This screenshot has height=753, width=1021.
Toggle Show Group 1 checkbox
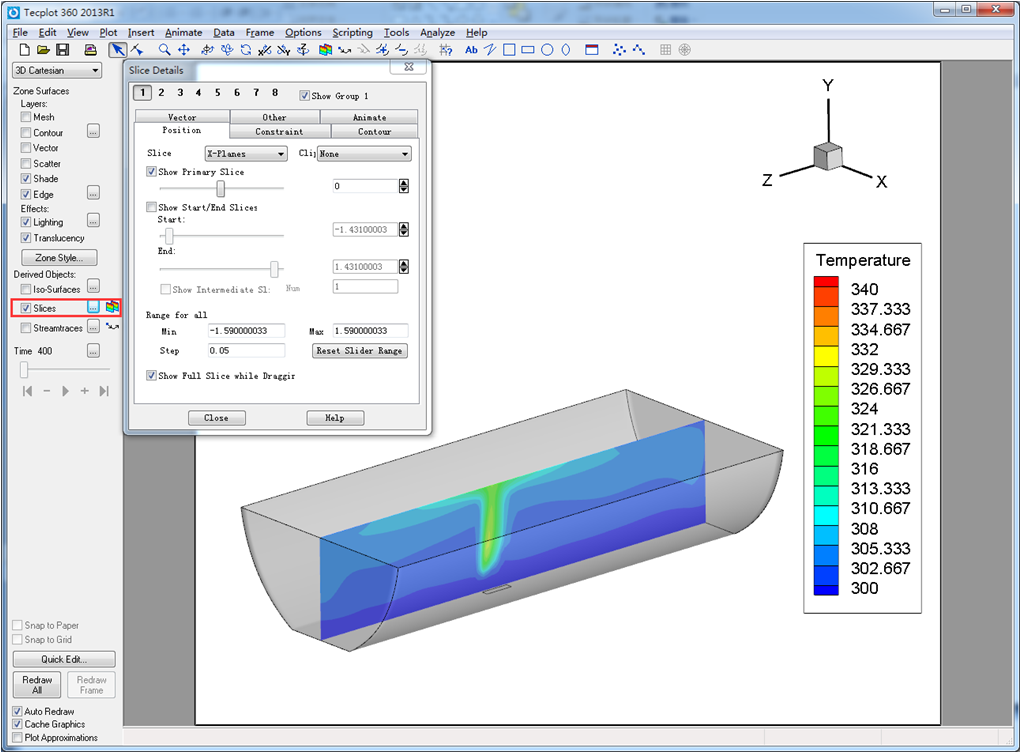tap(304, 96)
